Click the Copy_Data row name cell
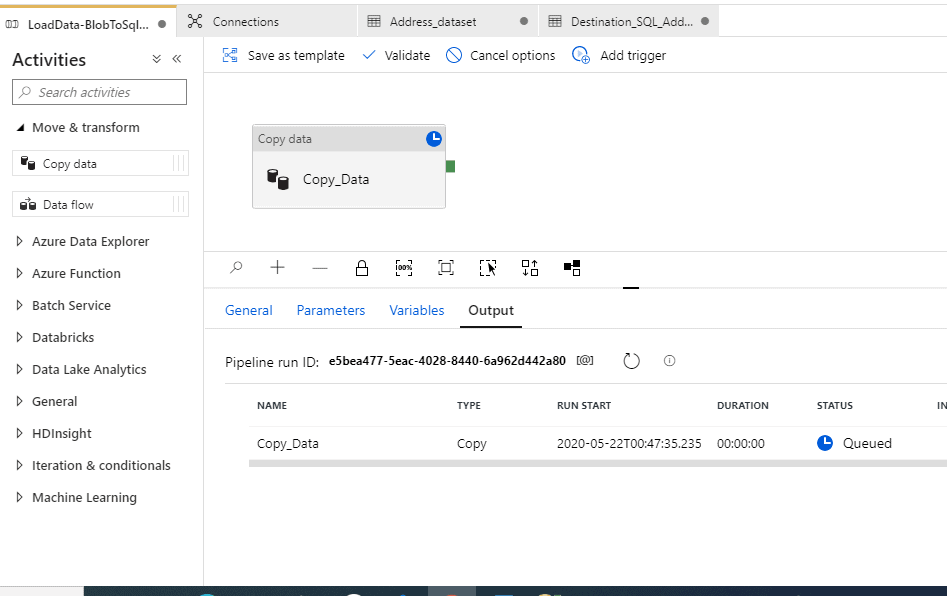The height and width of the screenshot is (596, 947). point(287,444)
